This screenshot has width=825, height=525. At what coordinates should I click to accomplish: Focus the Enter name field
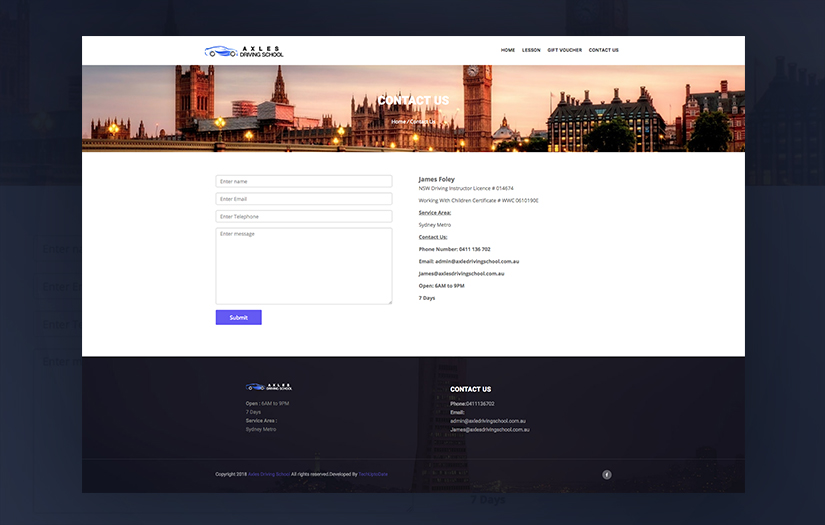coord(304,181)
